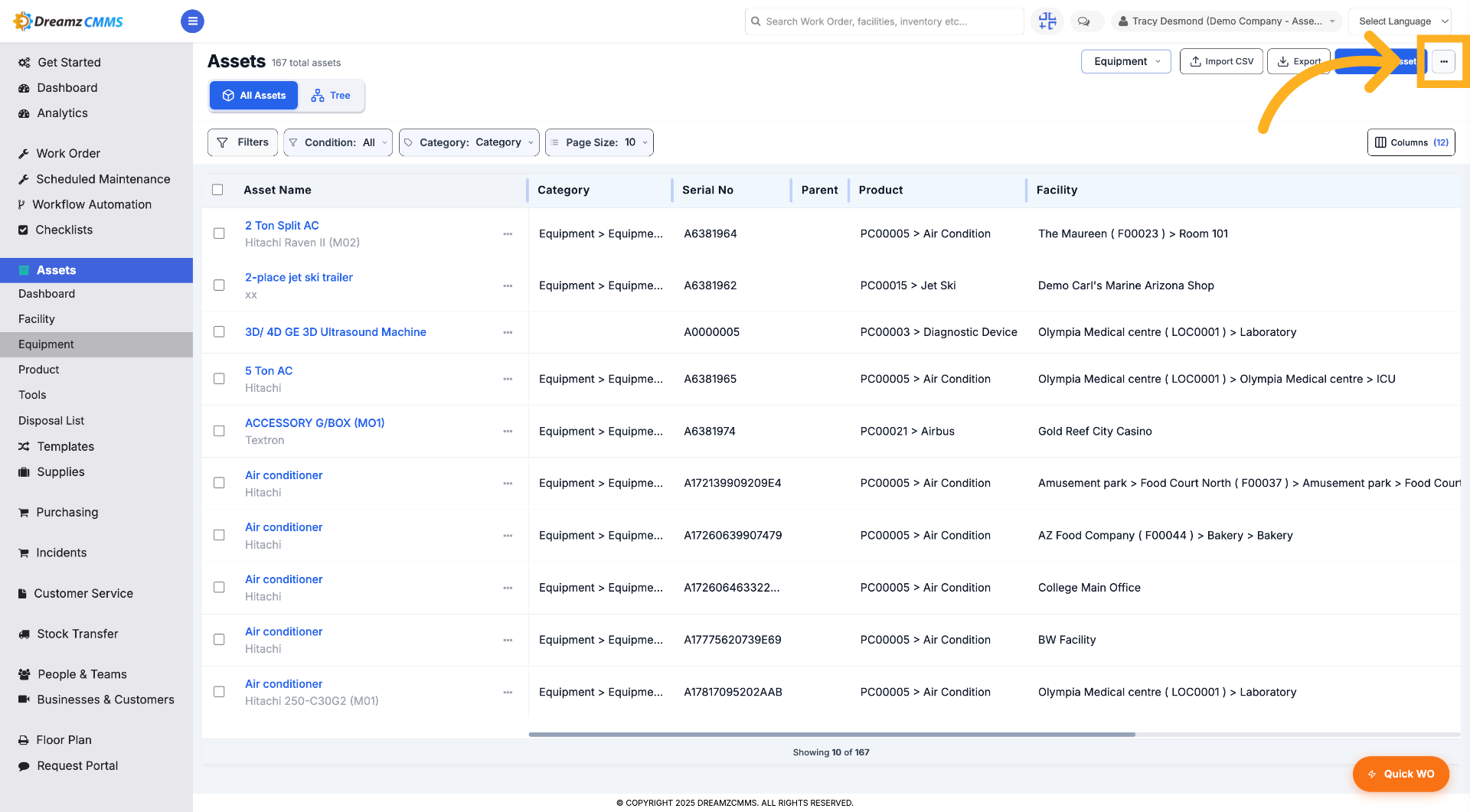The image size is (1470, 812).
Task: Click the Quick WO button
Action: coord(1400,774)
